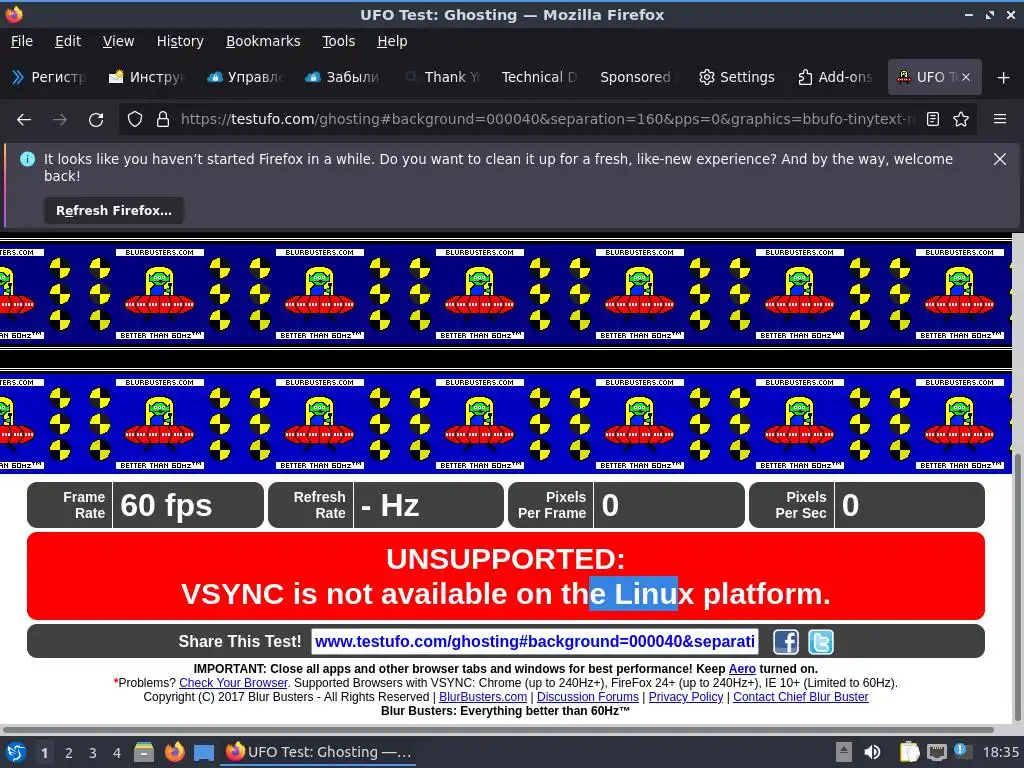Screen dimensions: 1024x768
Task: Toggle reader view icon in address bar
Action: coord(933,120)
